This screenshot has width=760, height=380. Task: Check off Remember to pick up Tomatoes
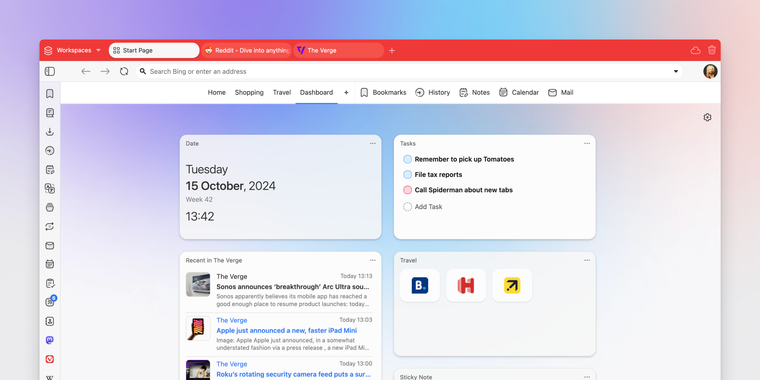(x=408, y=159)
